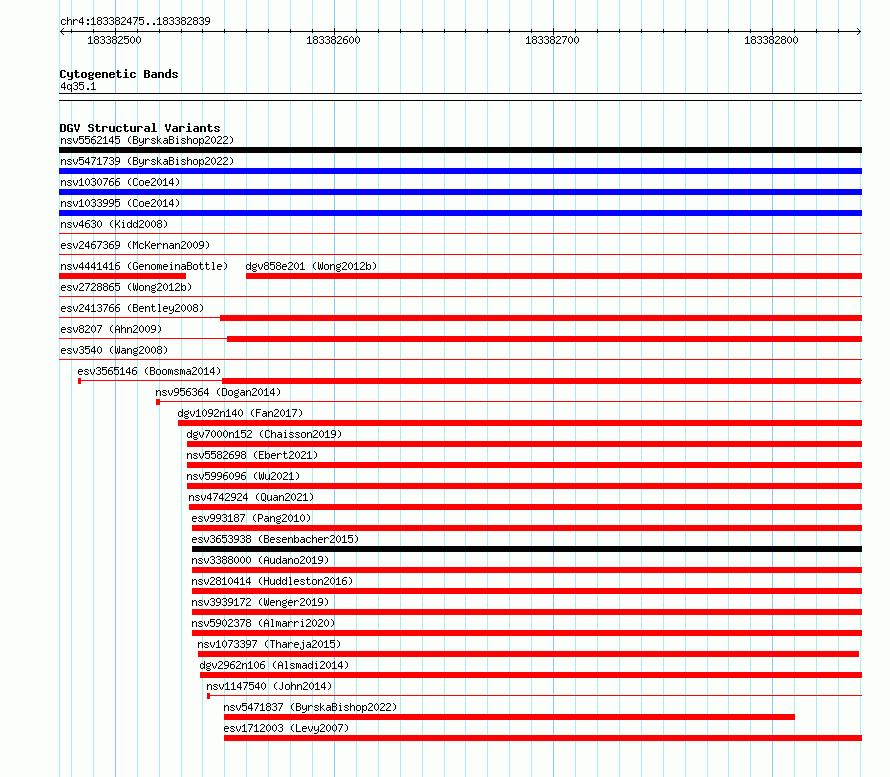
Task: Select esv1712003 (Levy2007) variant
Action: (286, 728)
